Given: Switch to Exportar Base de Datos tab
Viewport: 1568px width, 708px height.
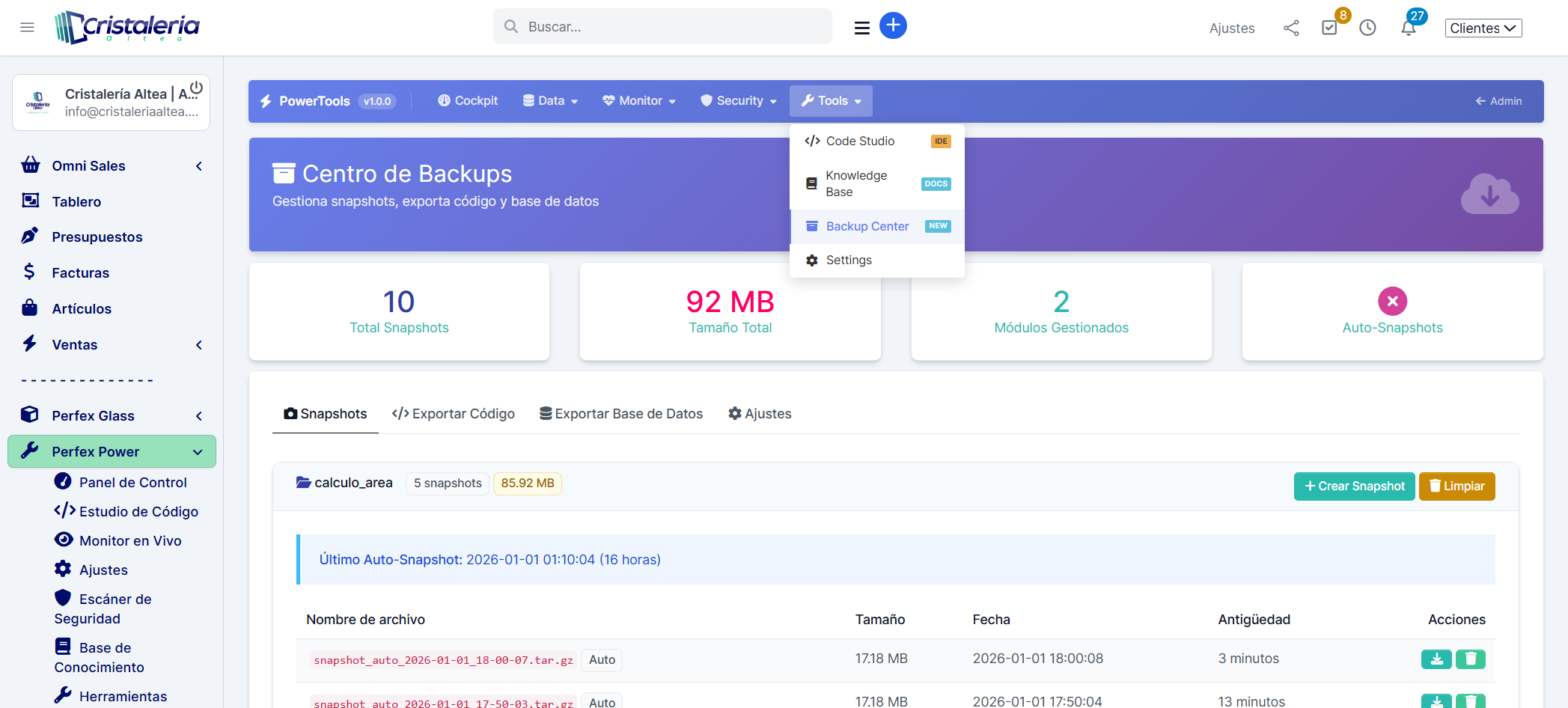Looking at the screenshot, I should coord(621,414).
